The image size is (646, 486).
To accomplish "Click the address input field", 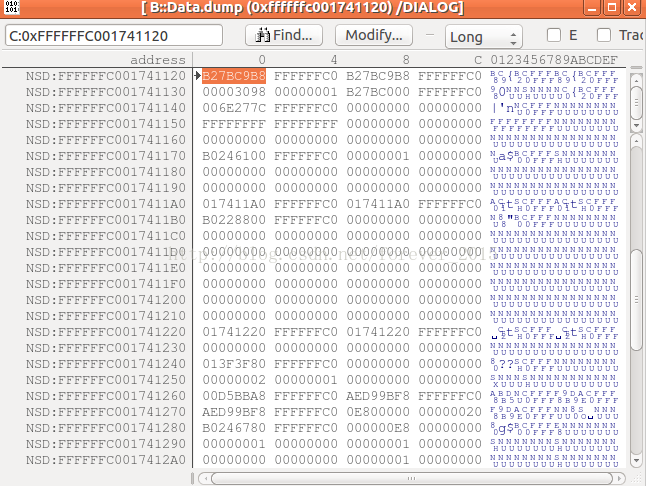I will click(114, 36).
